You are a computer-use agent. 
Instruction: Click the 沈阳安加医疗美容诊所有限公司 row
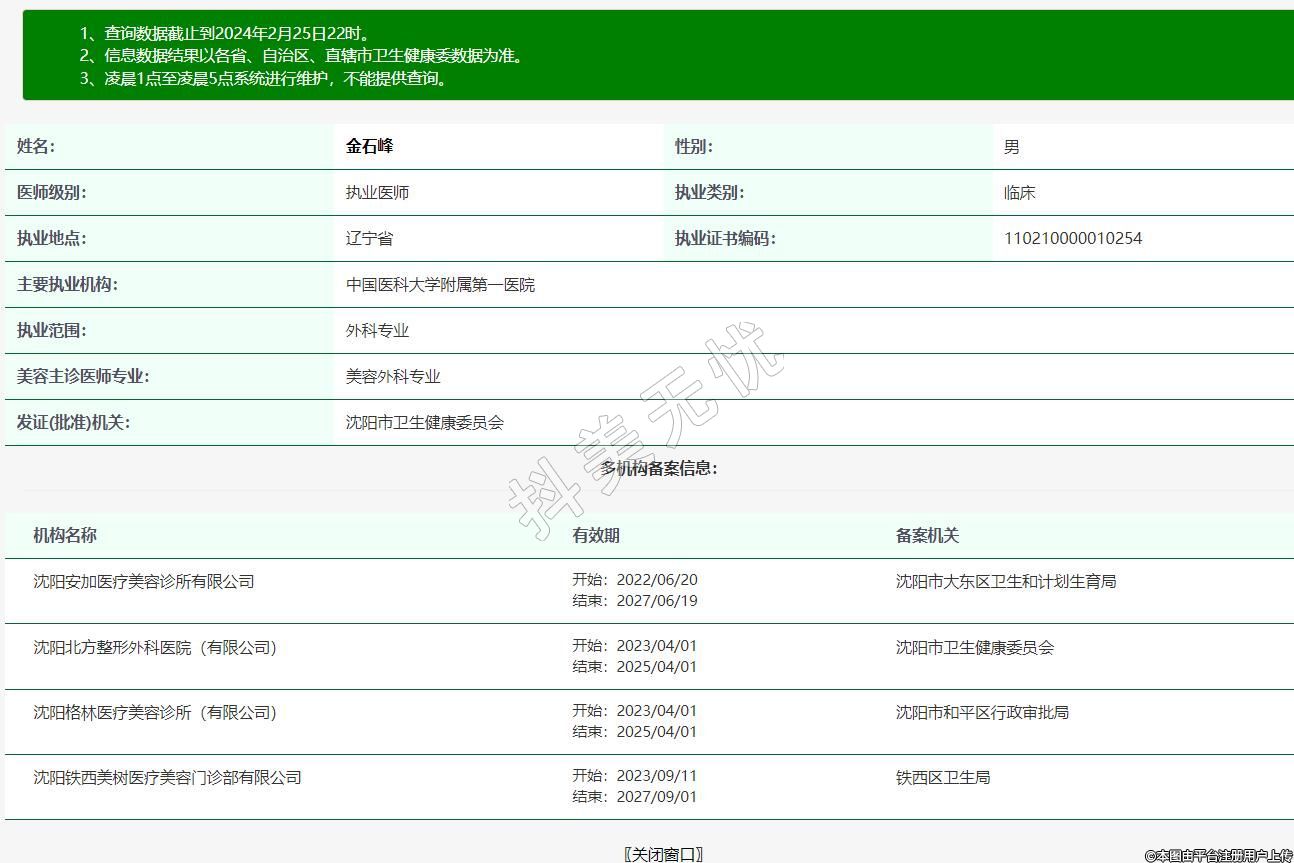pyautogui.click(x=144, y=581)
